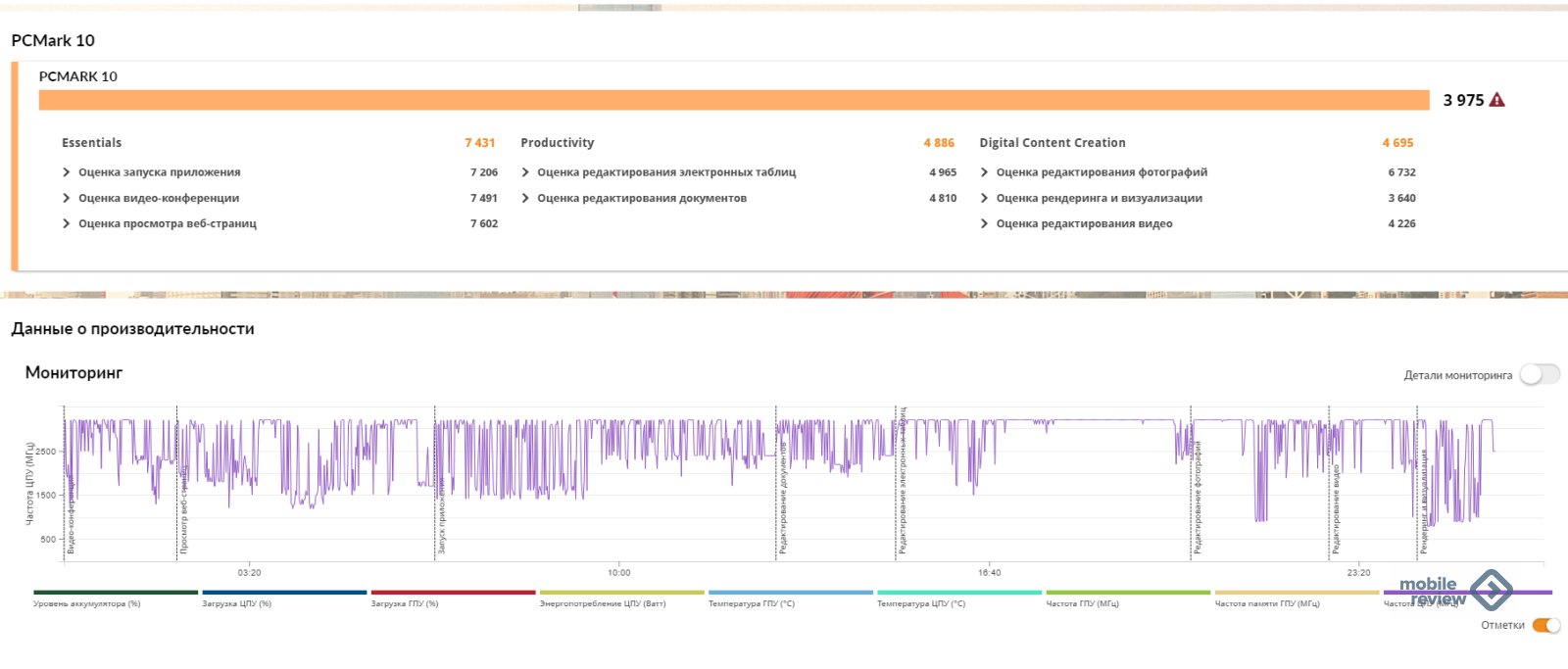Expand Оценка редактирования документов chevron
The width and height of the screenshot is (1568, 669).
pos(525,198)
